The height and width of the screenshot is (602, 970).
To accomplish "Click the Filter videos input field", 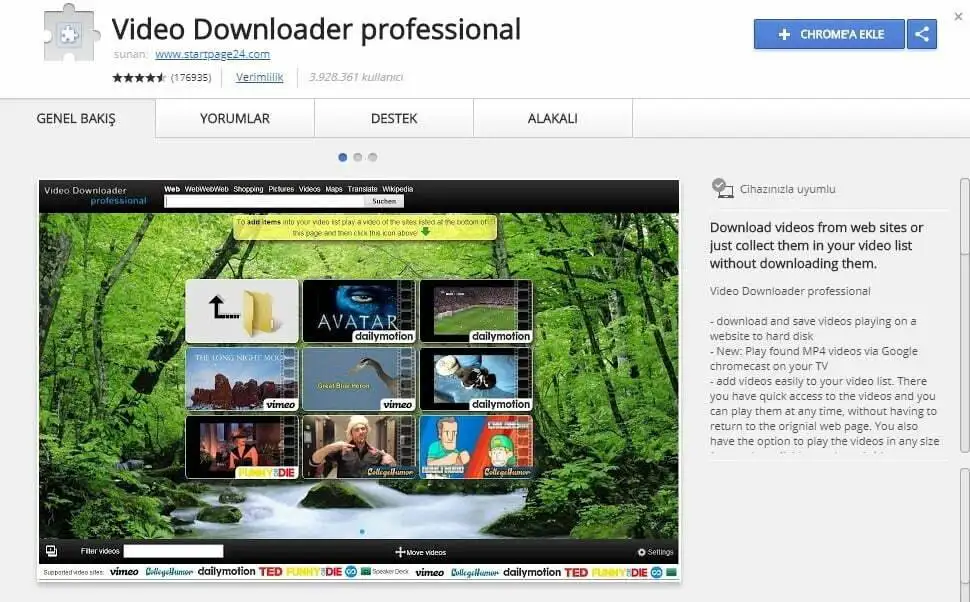I will [173, 551].
